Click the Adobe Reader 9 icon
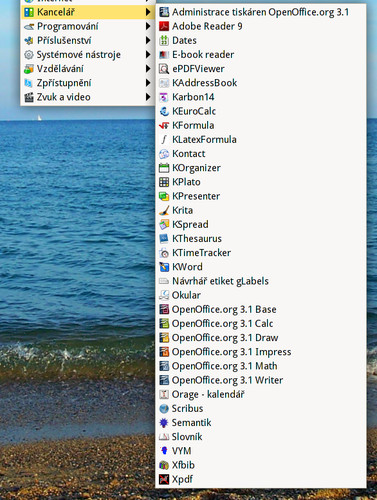Viewport: 377px width, 500px height. click(x=164, y=26)
